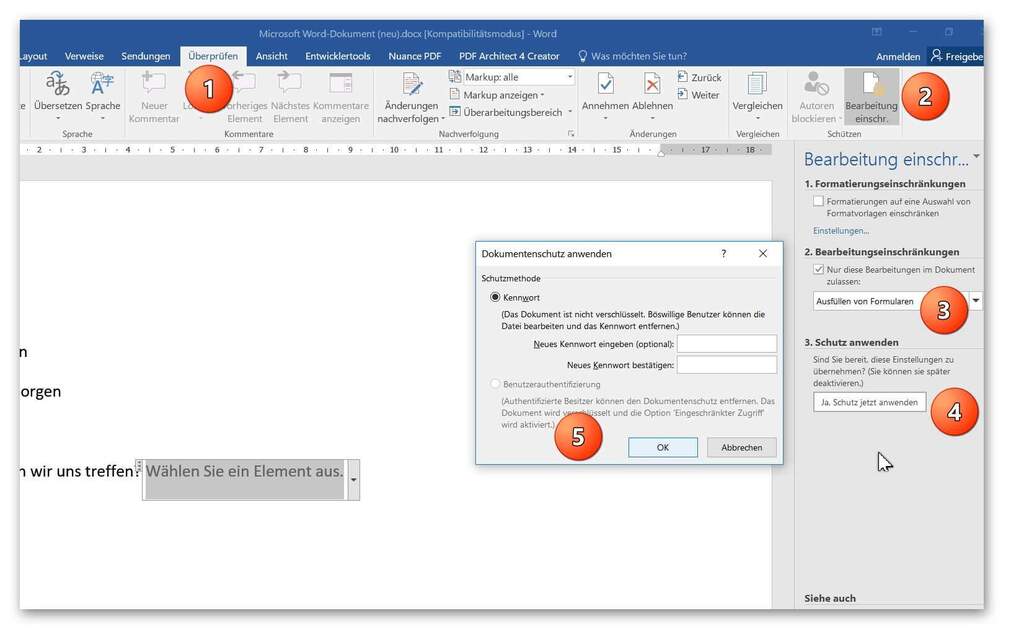The width and height of the screenshot is (1024, 629).
Task: Click Autoren blockieren icon
Action: point(816,84)
